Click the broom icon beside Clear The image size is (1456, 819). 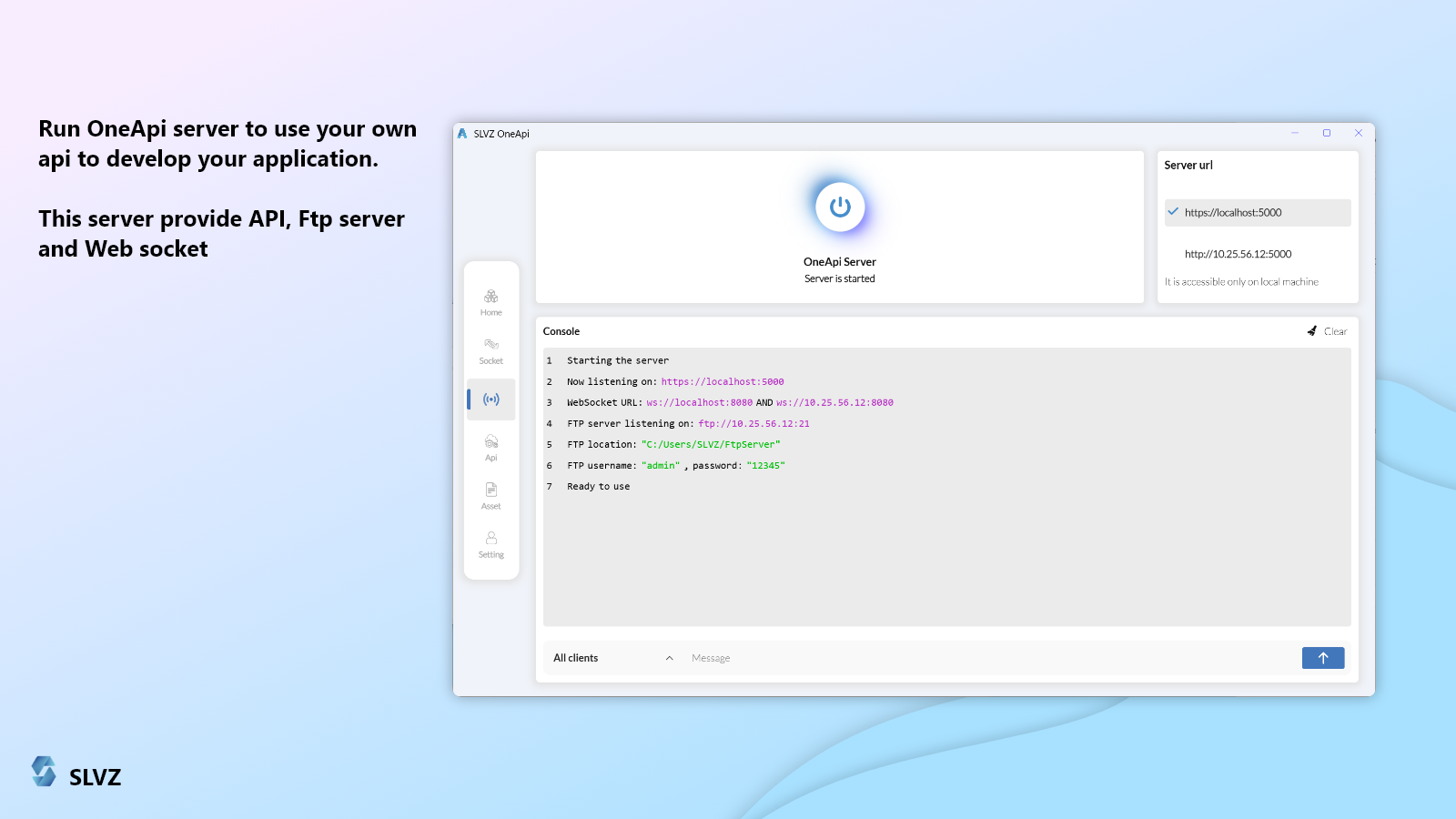(x=1311, y=331)
